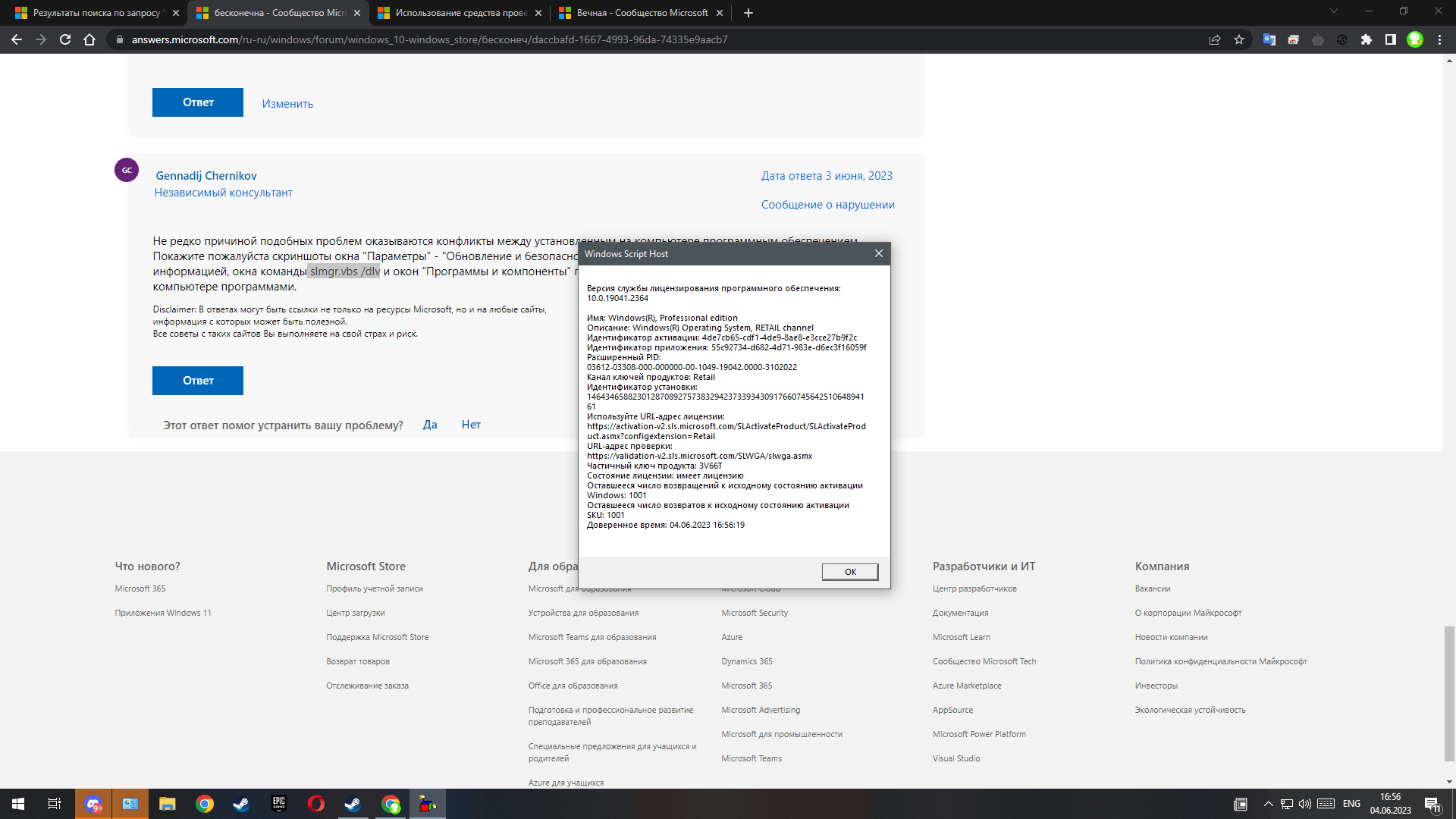Viewport: 1456px width, 819px height.
Task: Click the lock icon in address bar
Action: 119,39
